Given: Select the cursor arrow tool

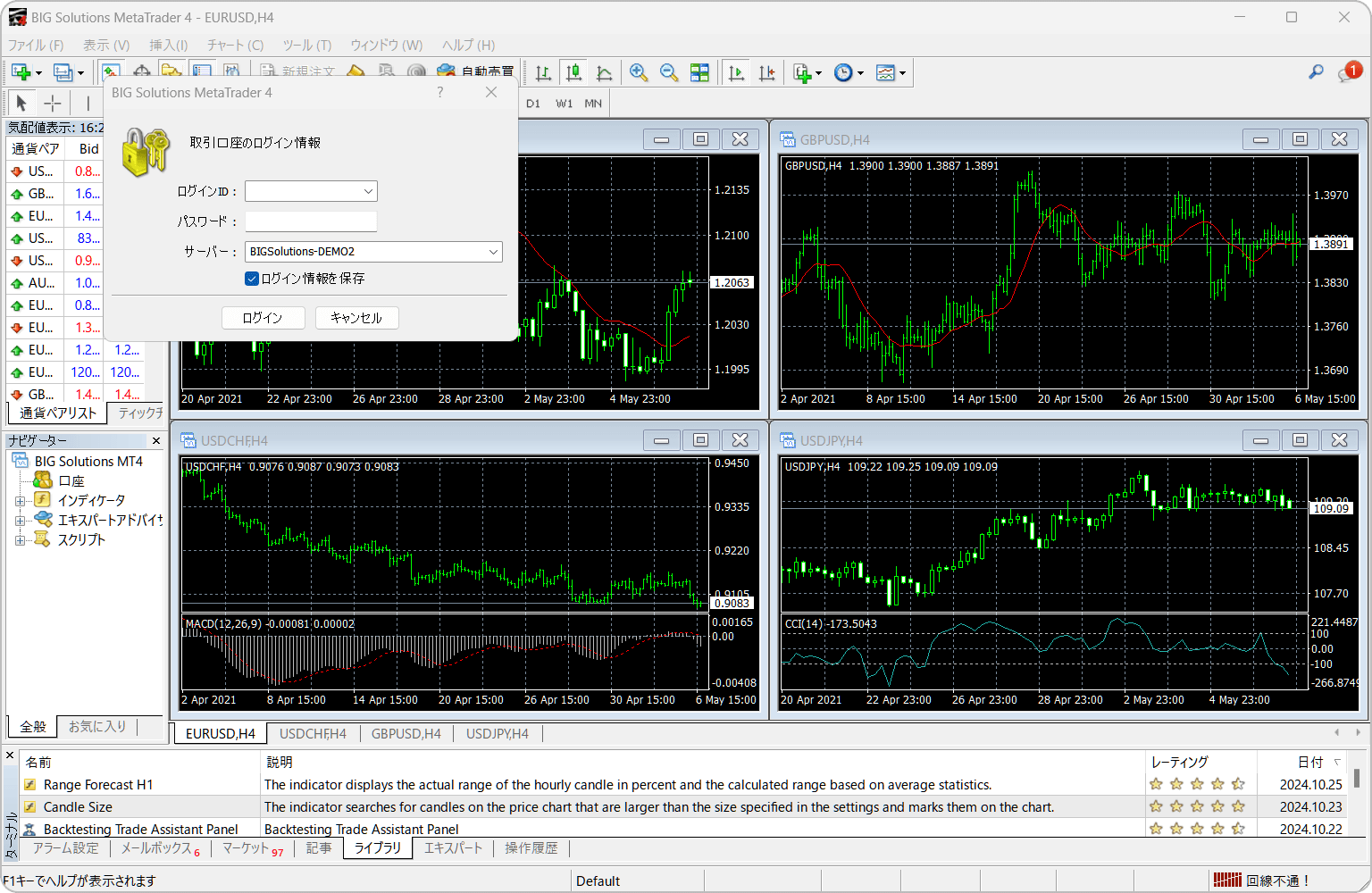Looking at the screenshot, I should tap(21, 103).
